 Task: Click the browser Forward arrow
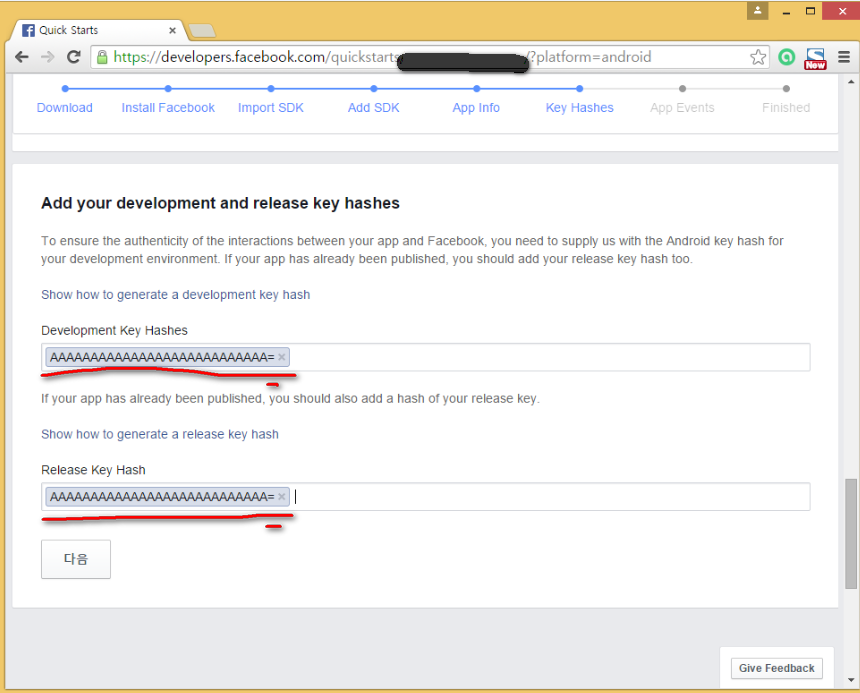click(48, 57)
